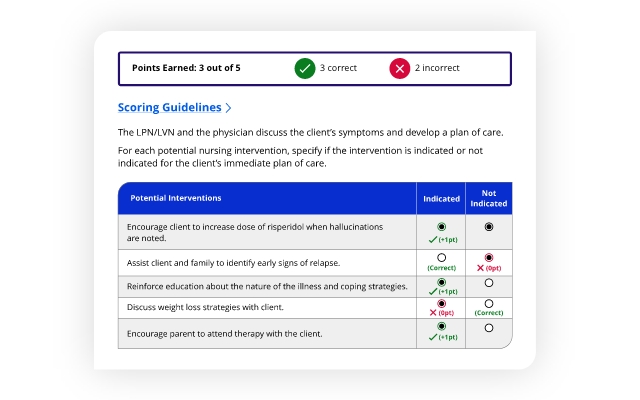640x400 pixels.
Task: Click the Potential Interventions table header
Action: 176,198
